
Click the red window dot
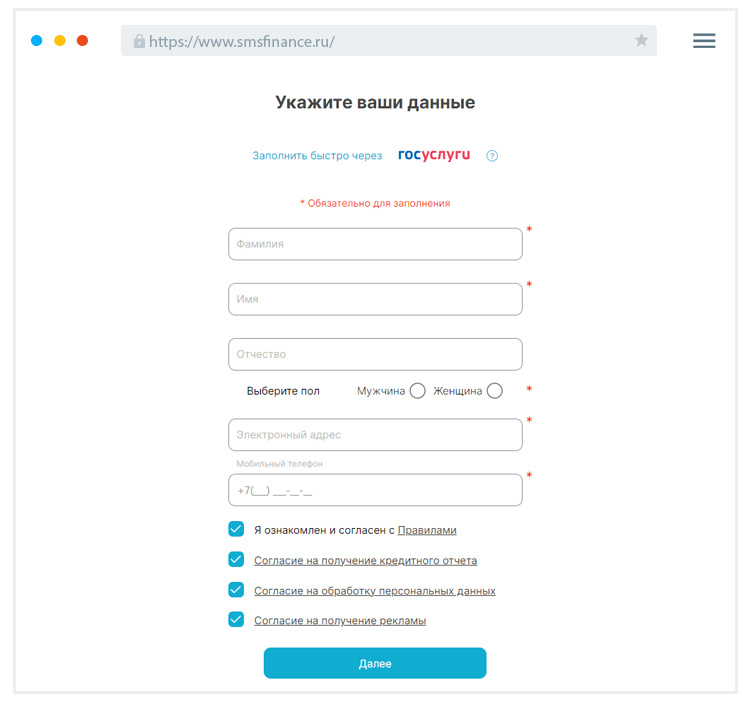83,41
